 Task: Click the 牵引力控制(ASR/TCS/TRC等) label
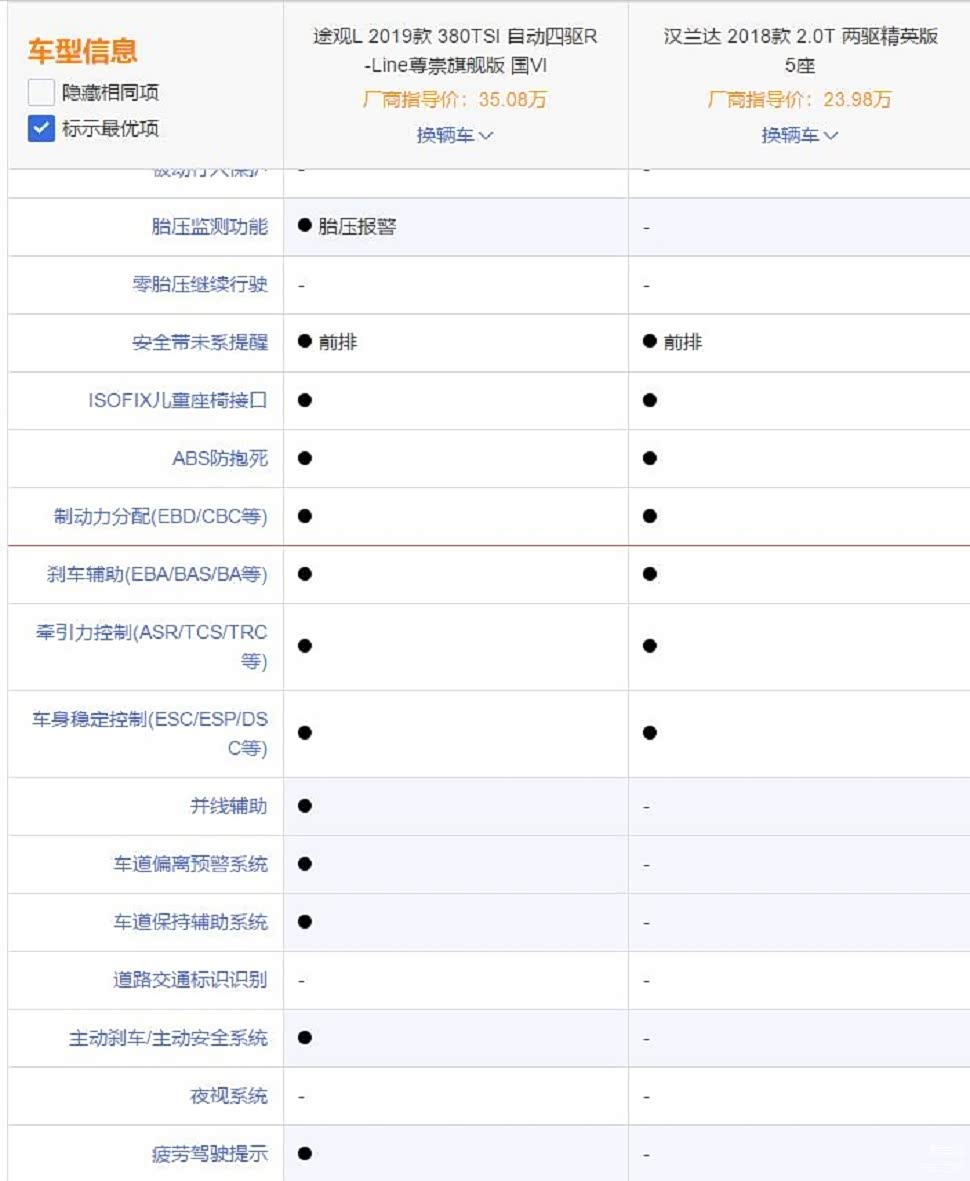point(151,646)
